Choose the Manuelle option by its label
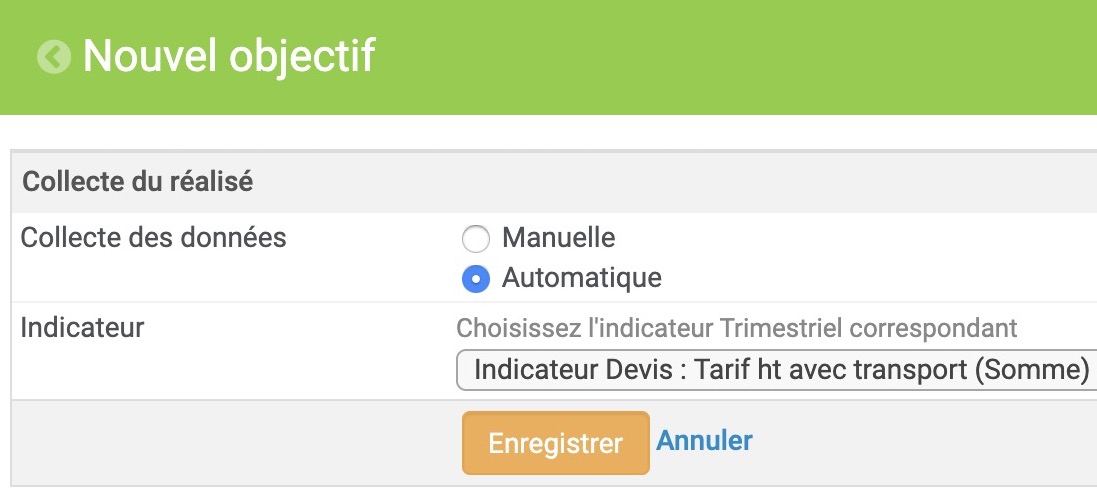1097x495 pixels. click(x=558, y=238)
